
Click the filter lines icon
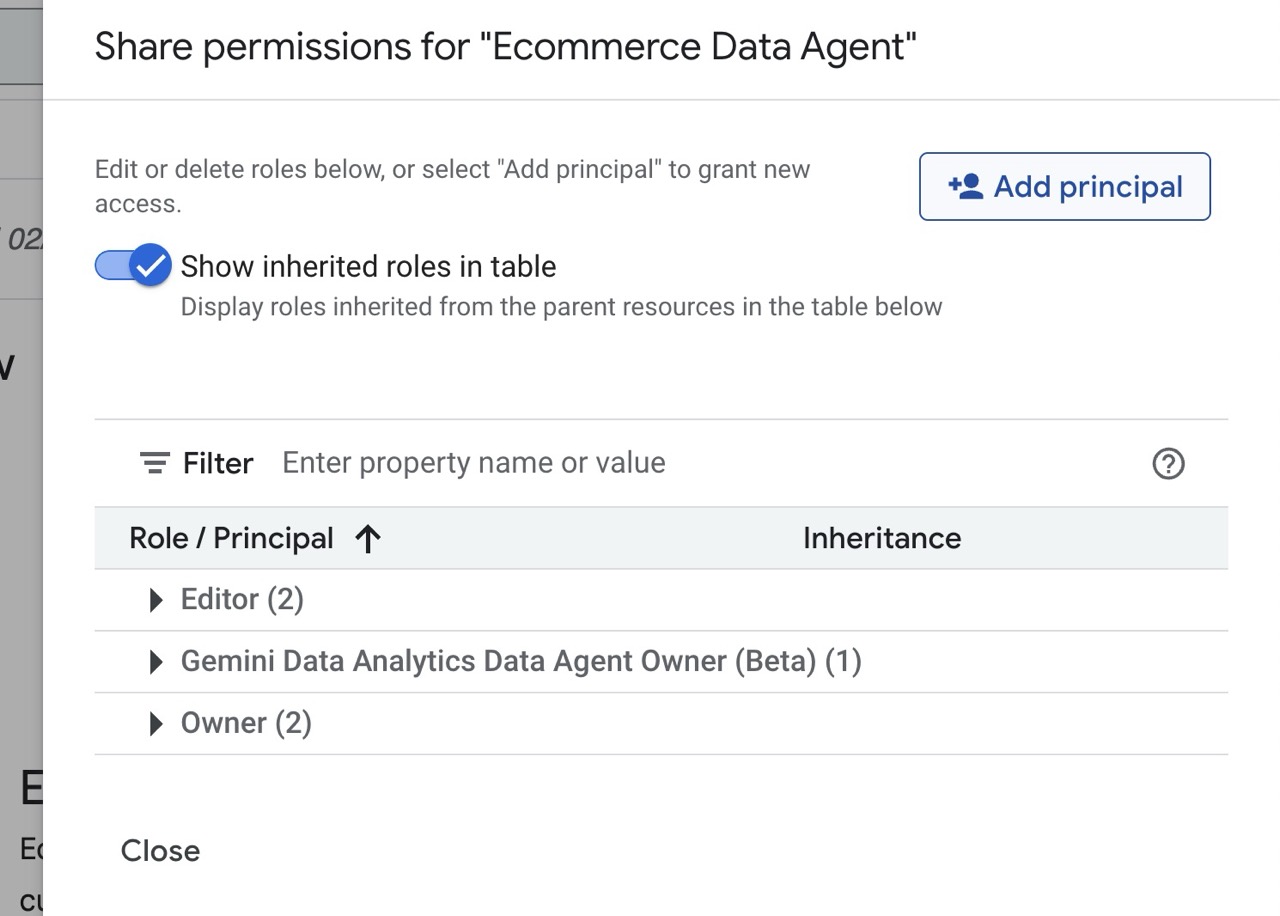tap(155, 464)
